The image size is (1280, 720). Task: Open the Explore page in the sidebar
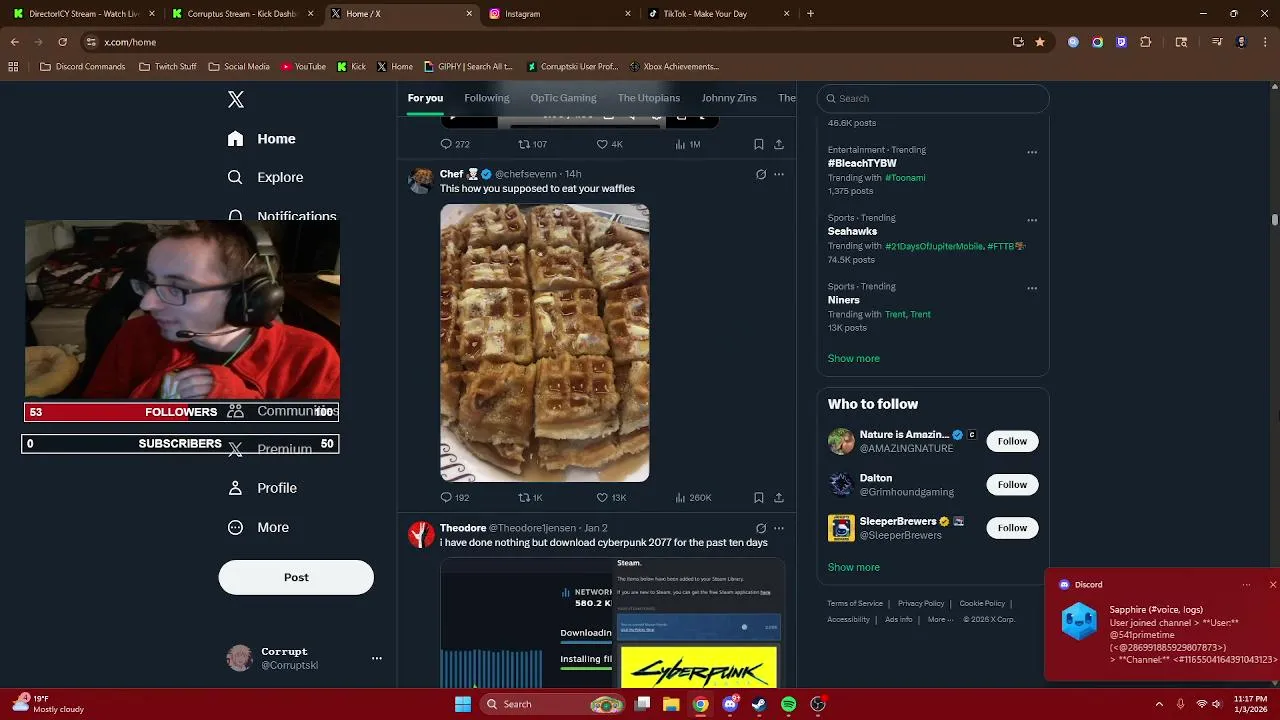point(265,177)
